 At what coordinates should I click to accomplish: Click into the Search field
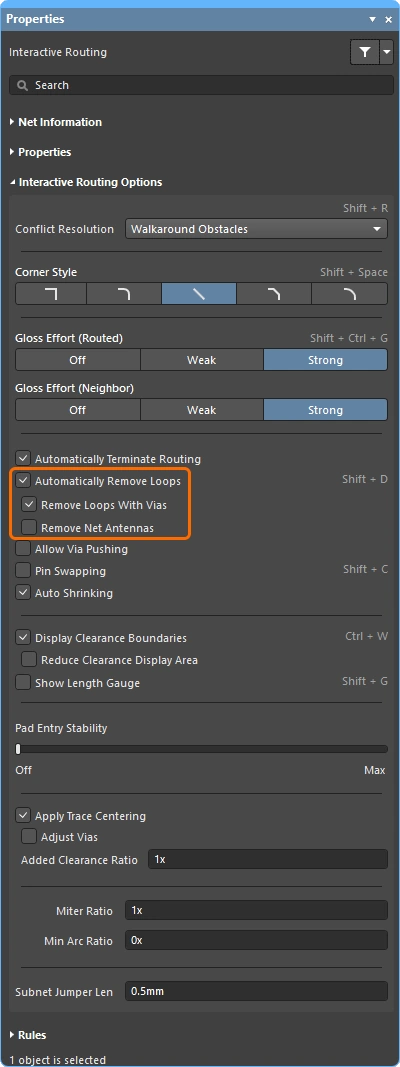coord(201,85)
